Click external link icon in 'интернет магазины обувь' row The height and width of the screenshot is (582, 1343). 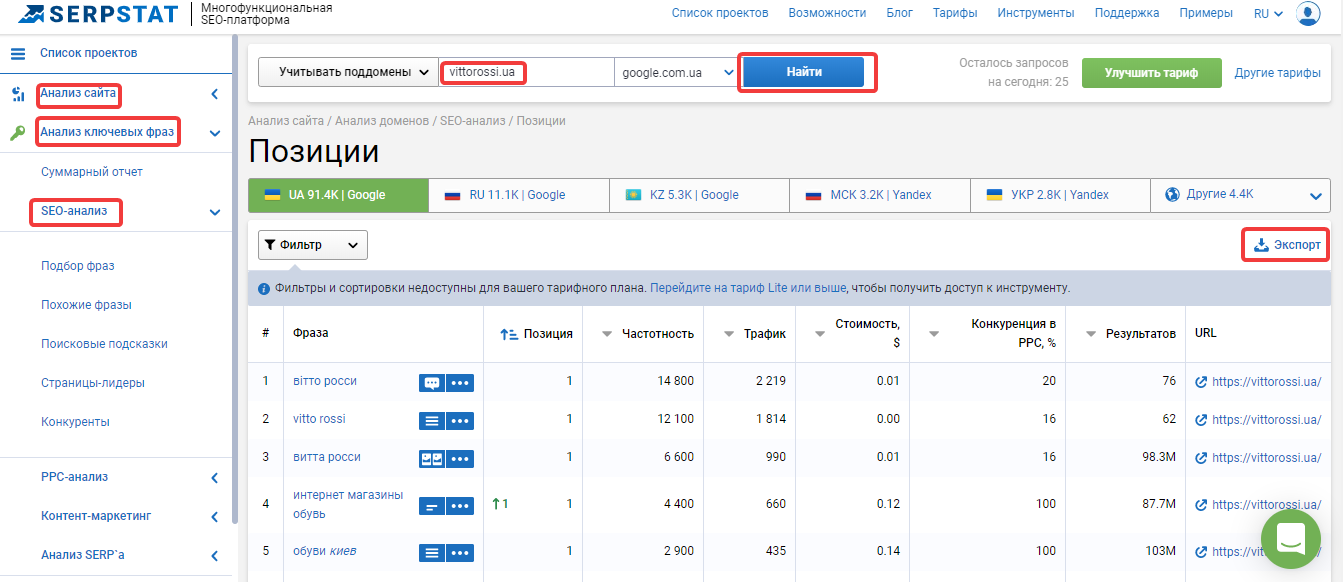[1201, 504]
